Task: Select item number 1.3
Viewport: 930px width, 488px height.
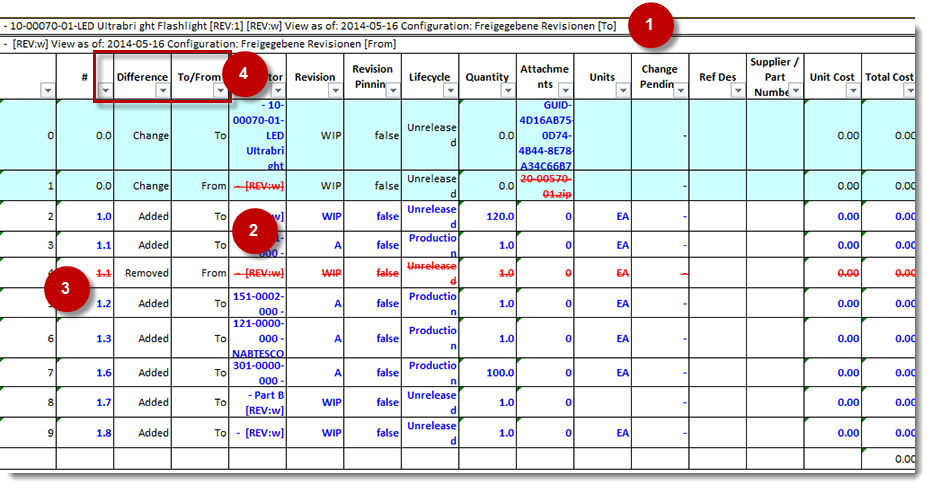Action: pos(85,339)
